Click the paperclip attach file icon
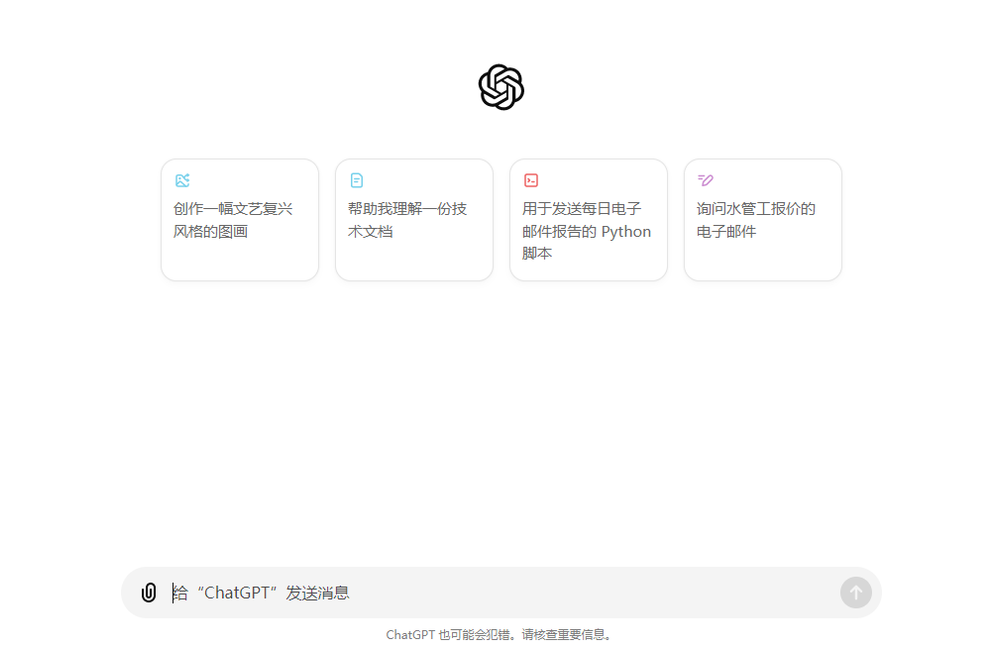This screenshot has width=1000, height=649. pos(149,592)
